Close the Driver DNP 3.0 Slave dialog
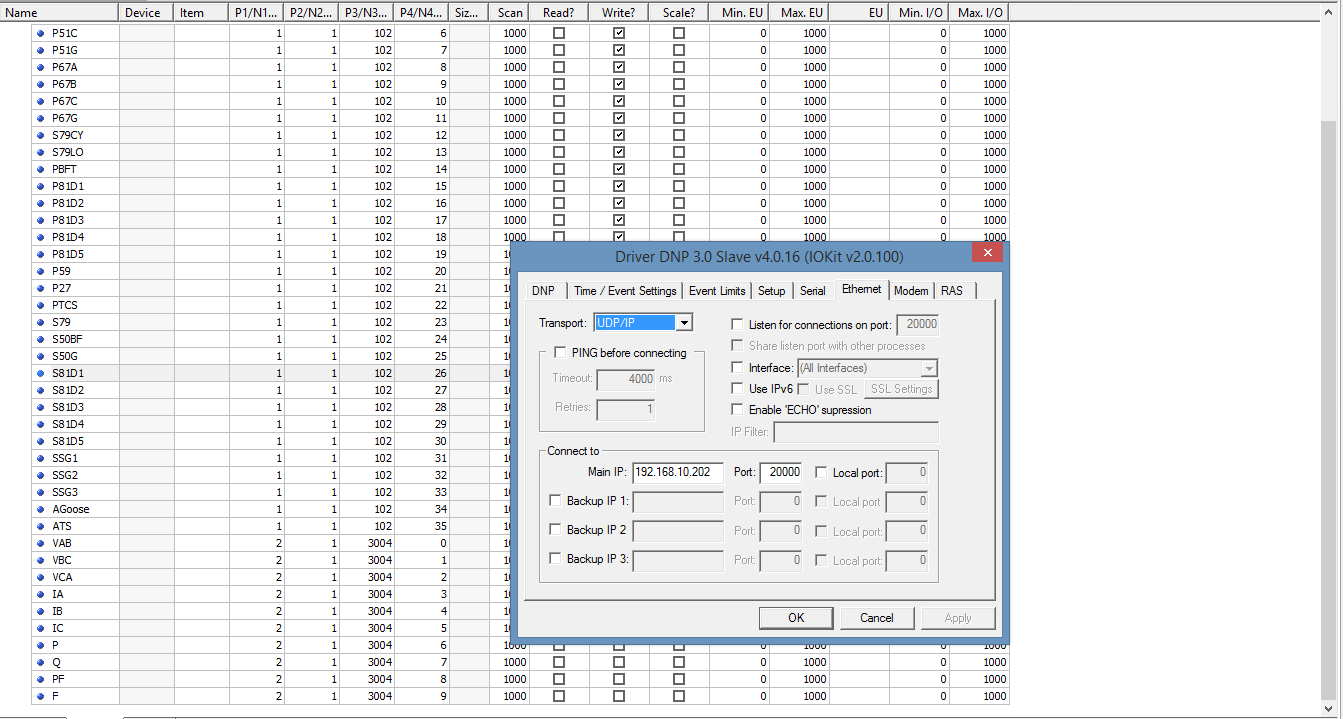This screenshot has height=719, width=1343. pos(987,253)
